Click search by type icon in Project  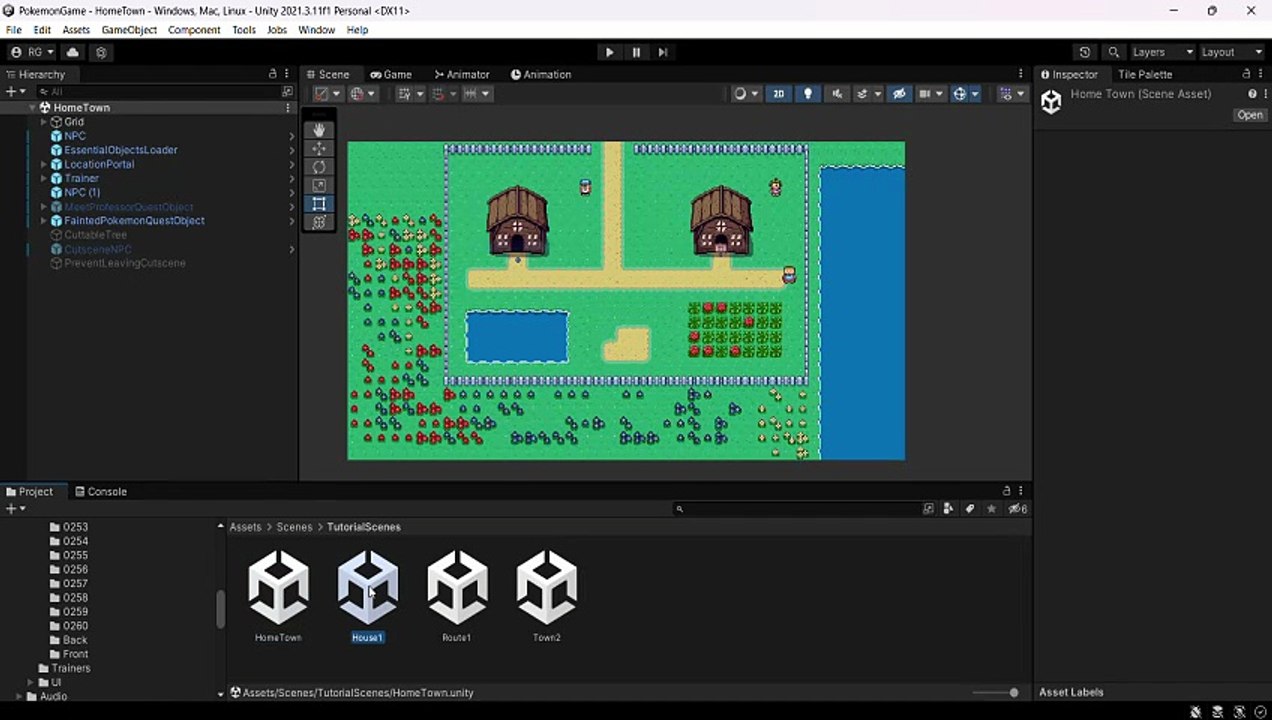[x=948, y=509]
